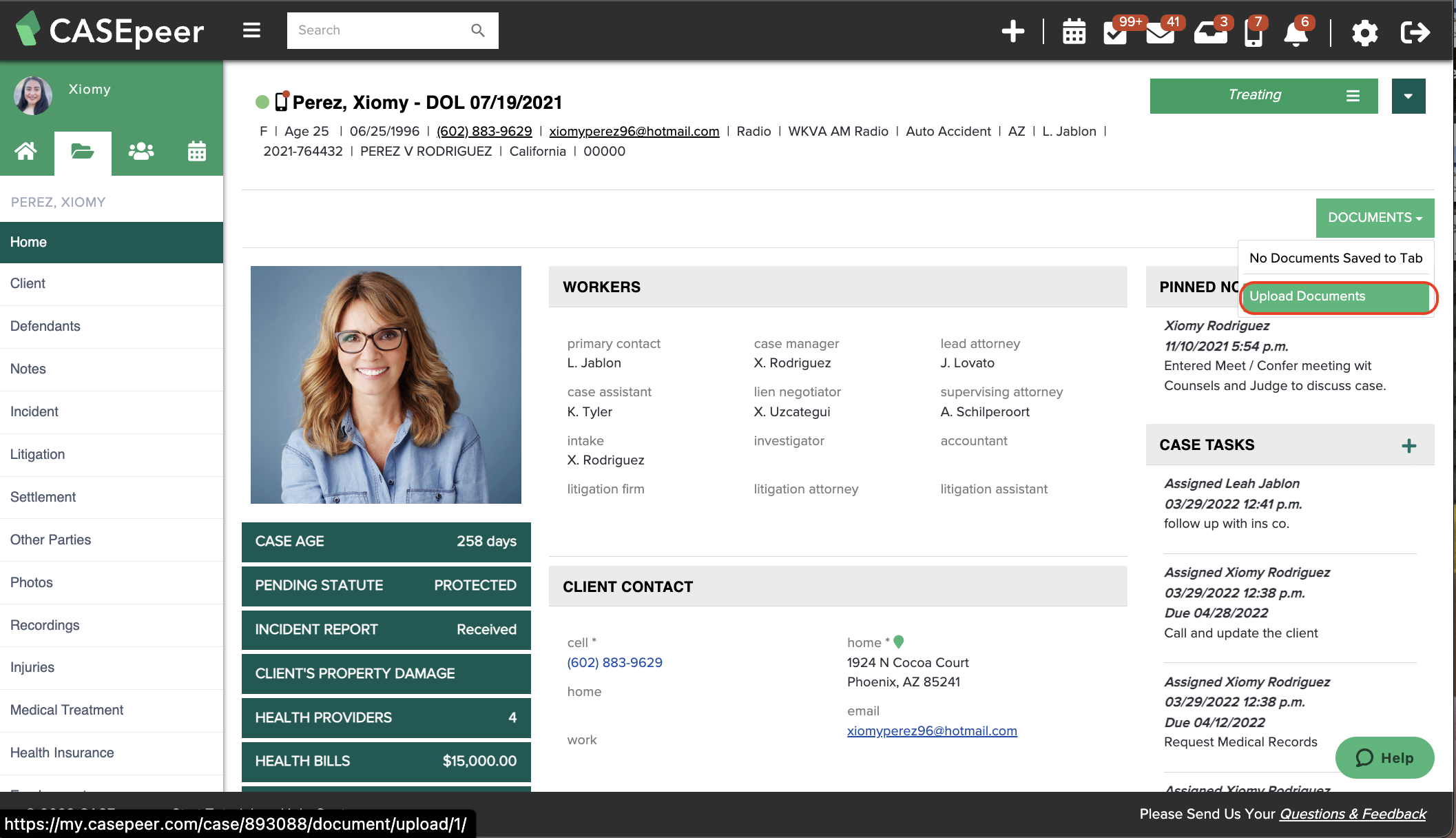
Task: Open Incident section in sidebar
Action: pos(112,412)
